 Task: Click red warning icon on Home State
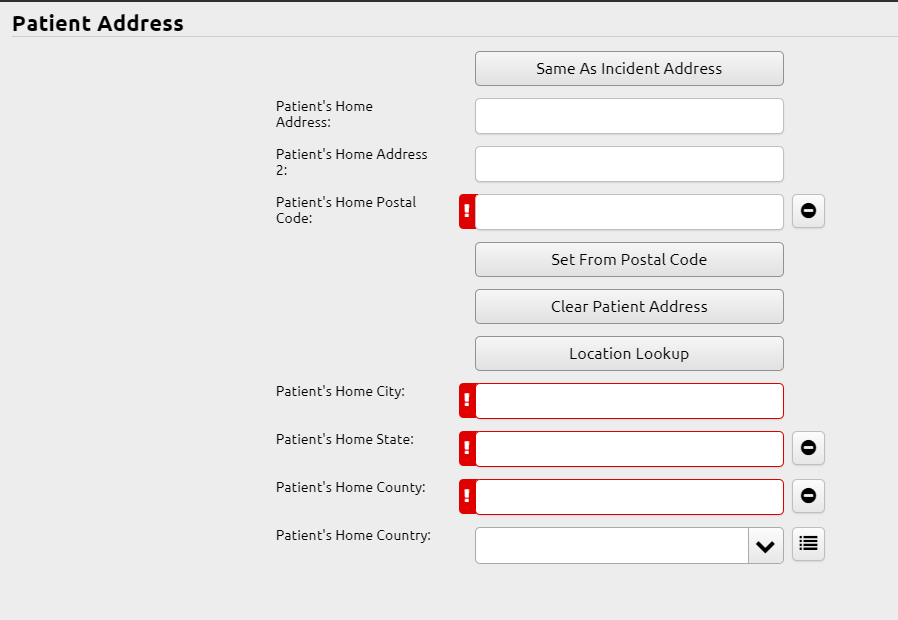coord(467,449)
